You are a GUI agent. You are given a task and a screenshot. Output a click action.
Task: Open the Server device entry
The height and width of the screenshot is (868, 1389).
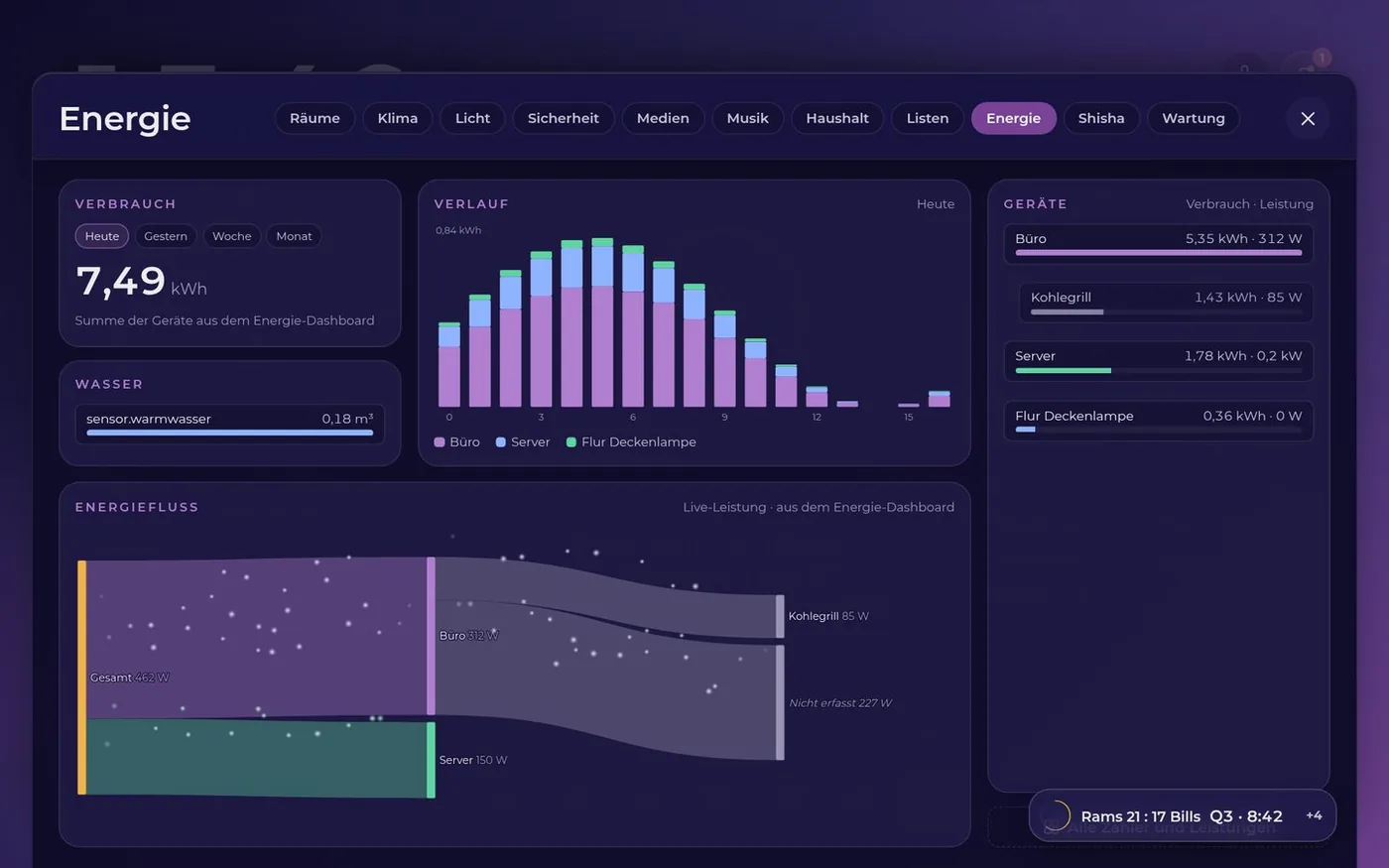coord(1159,361)
